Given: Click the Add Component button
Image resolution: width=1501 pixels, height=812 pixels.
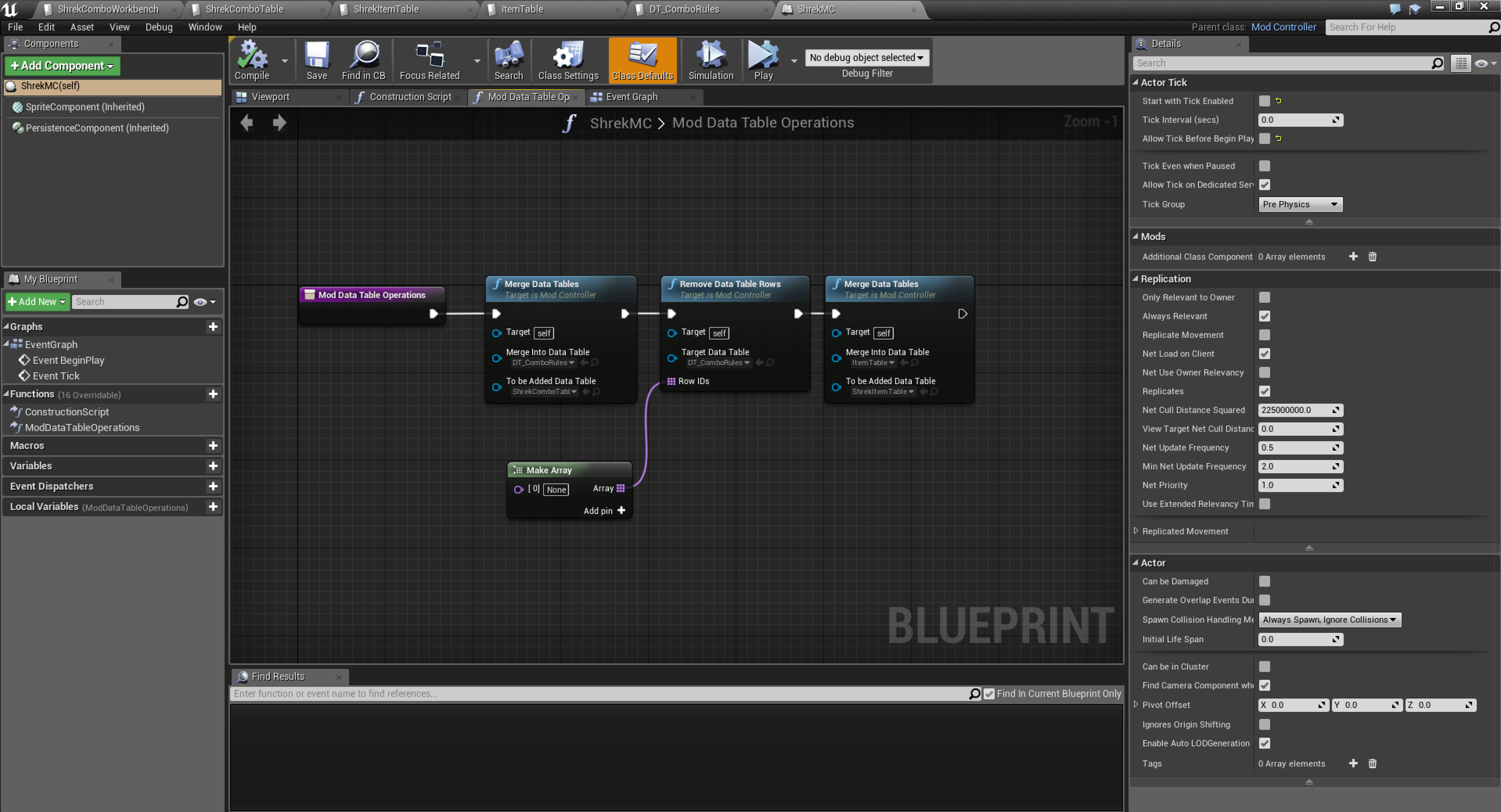Looking at the screenshot, I should pos(62,66).
